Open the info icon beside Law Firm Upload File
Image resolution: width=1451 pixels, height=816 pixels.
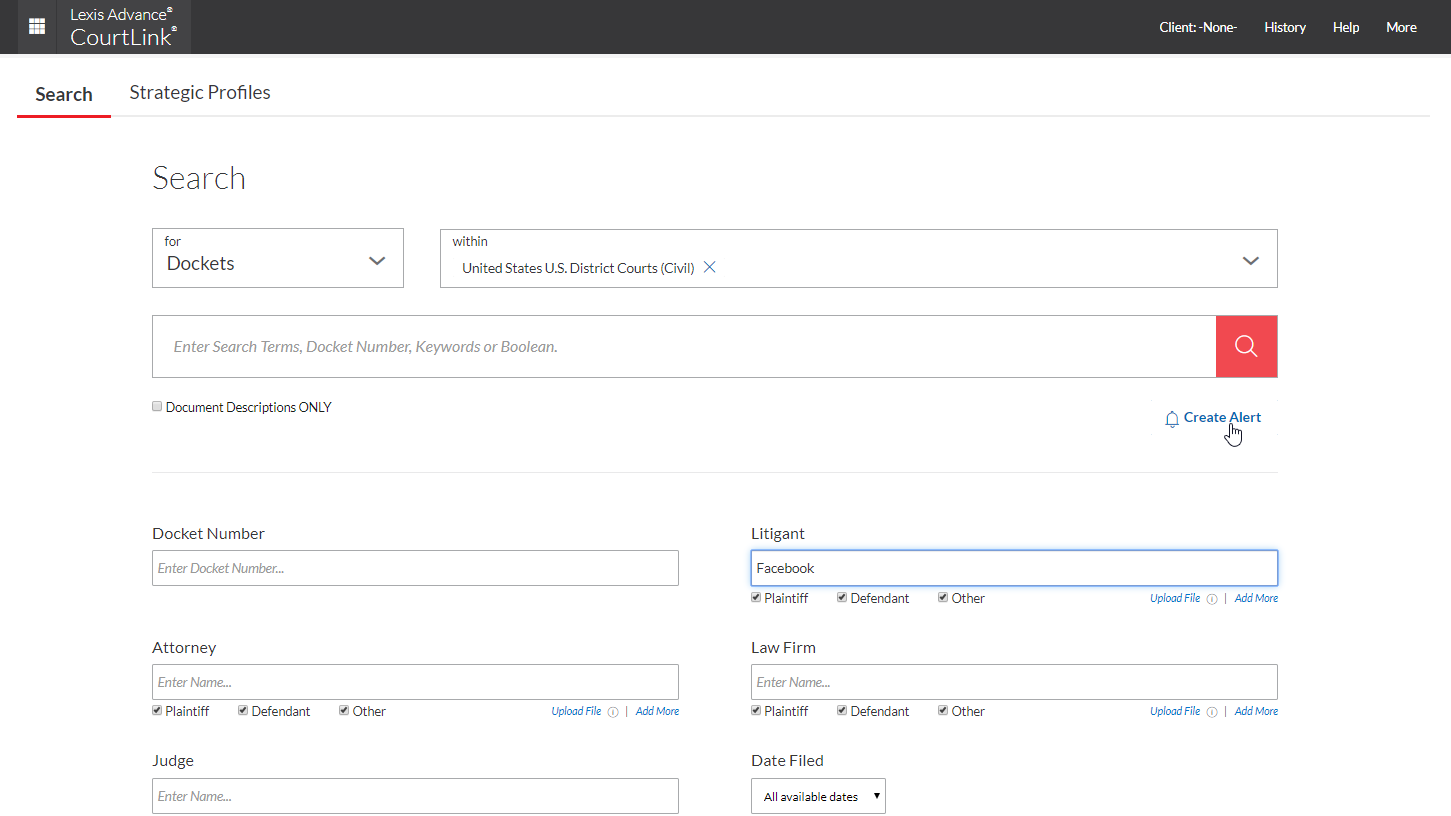click(x=1212, y=711)
